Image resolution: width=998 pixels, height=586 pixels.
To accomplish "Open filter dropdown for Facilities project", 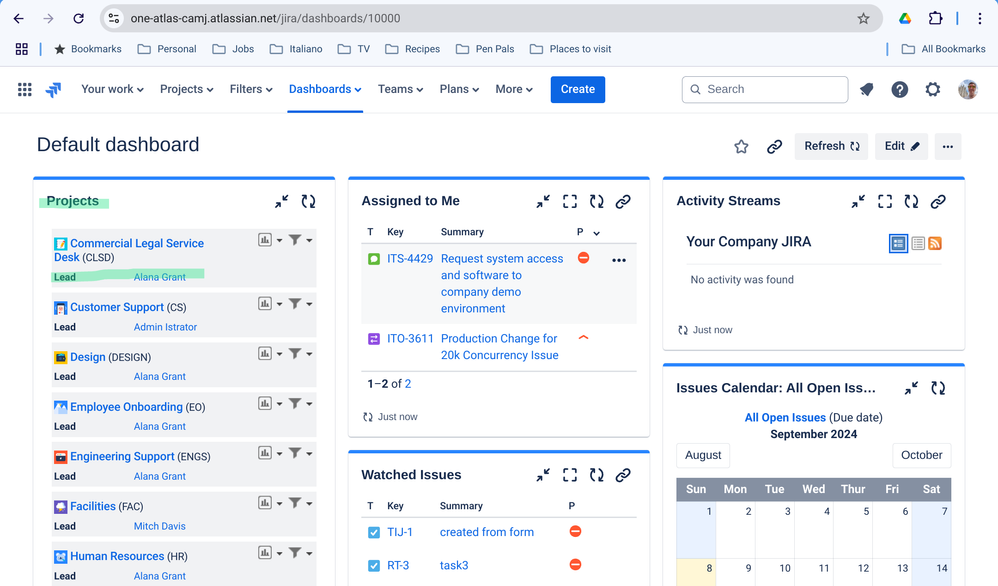I will click(x=300, y=503).
